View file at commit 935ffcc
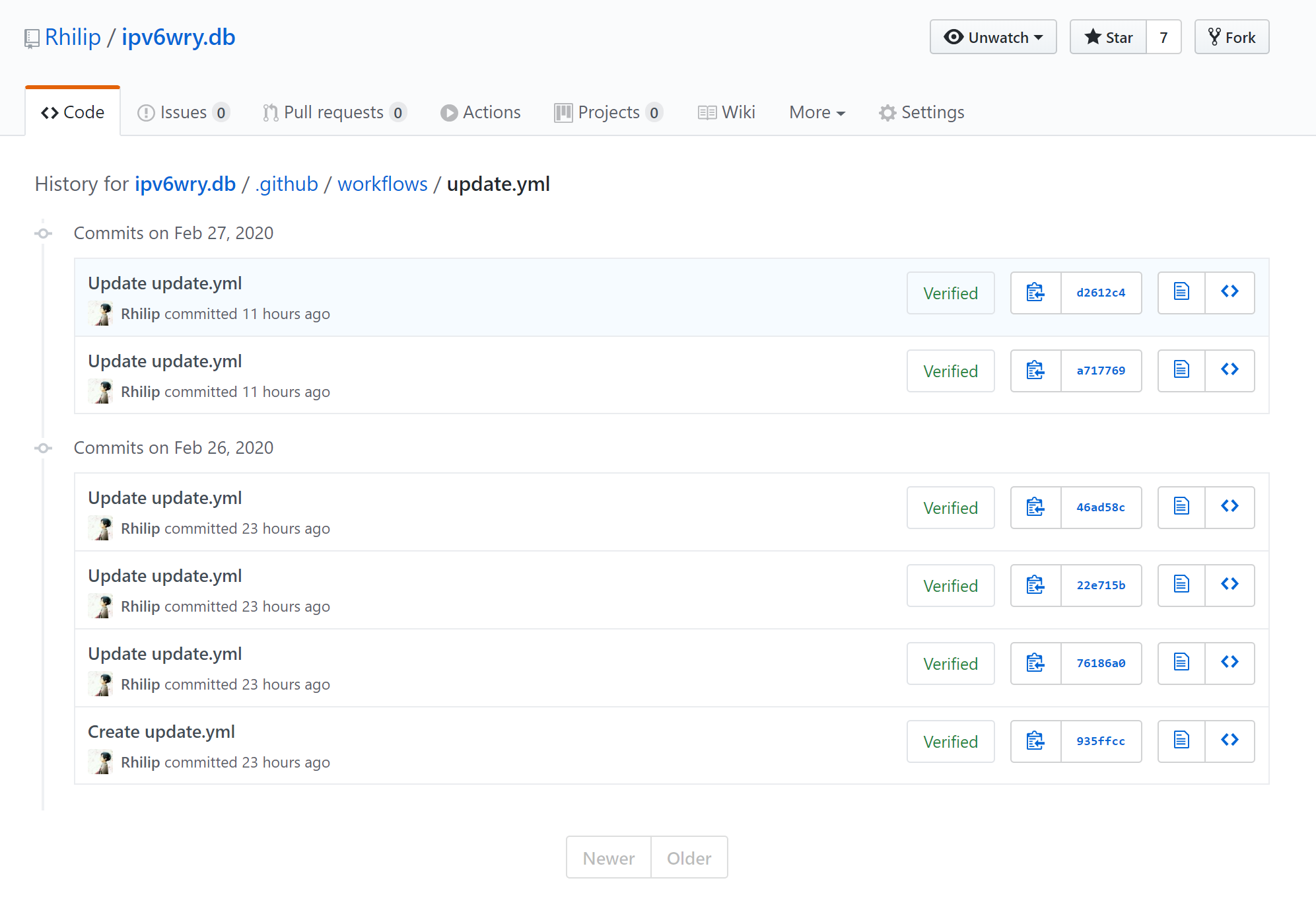Viewport: 1316px width, 899px height. tap(1181, 741)
